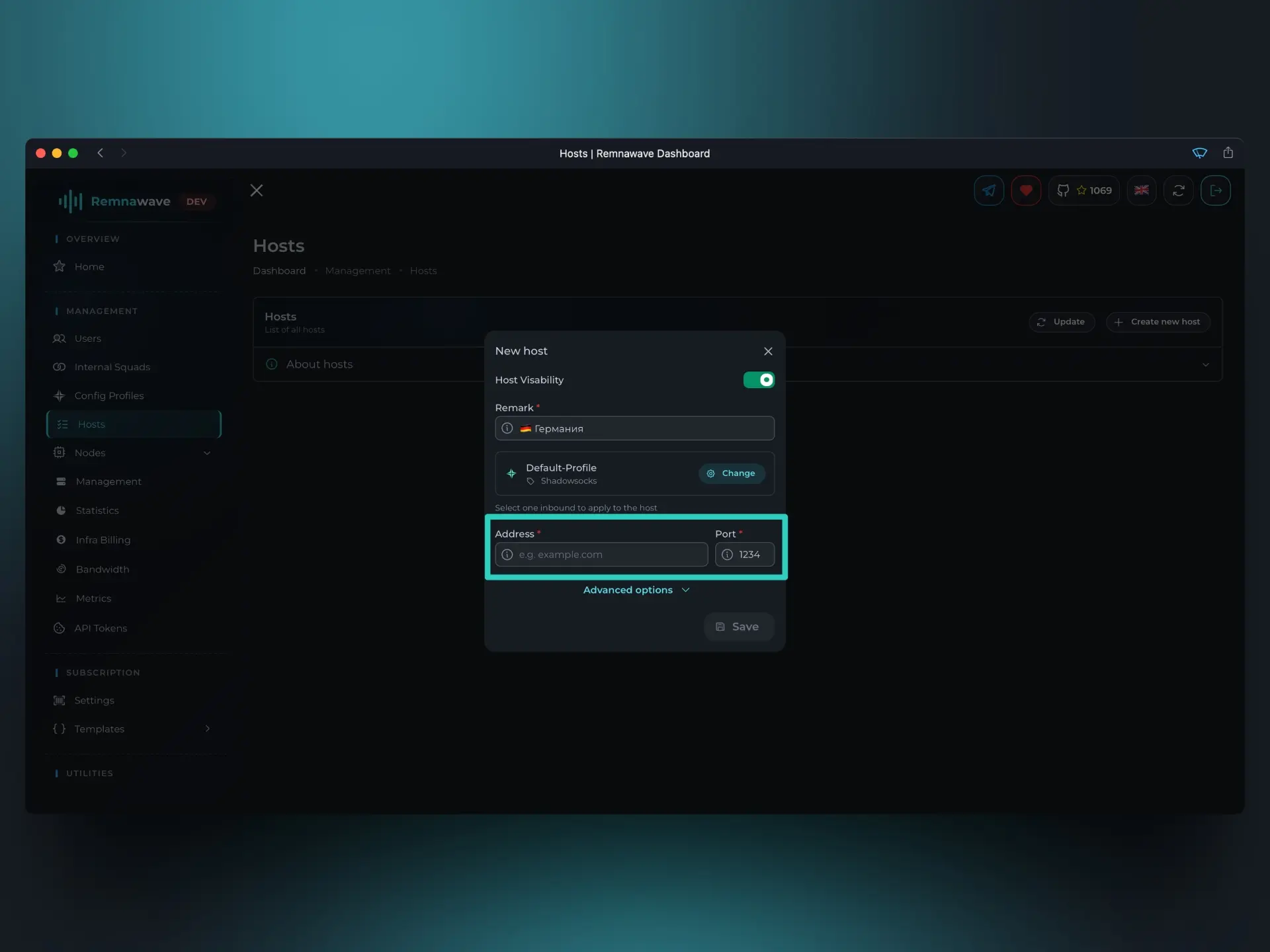Open Config Profiles from the sidebar
This screenshot has height=952, width=1270.
108,395
